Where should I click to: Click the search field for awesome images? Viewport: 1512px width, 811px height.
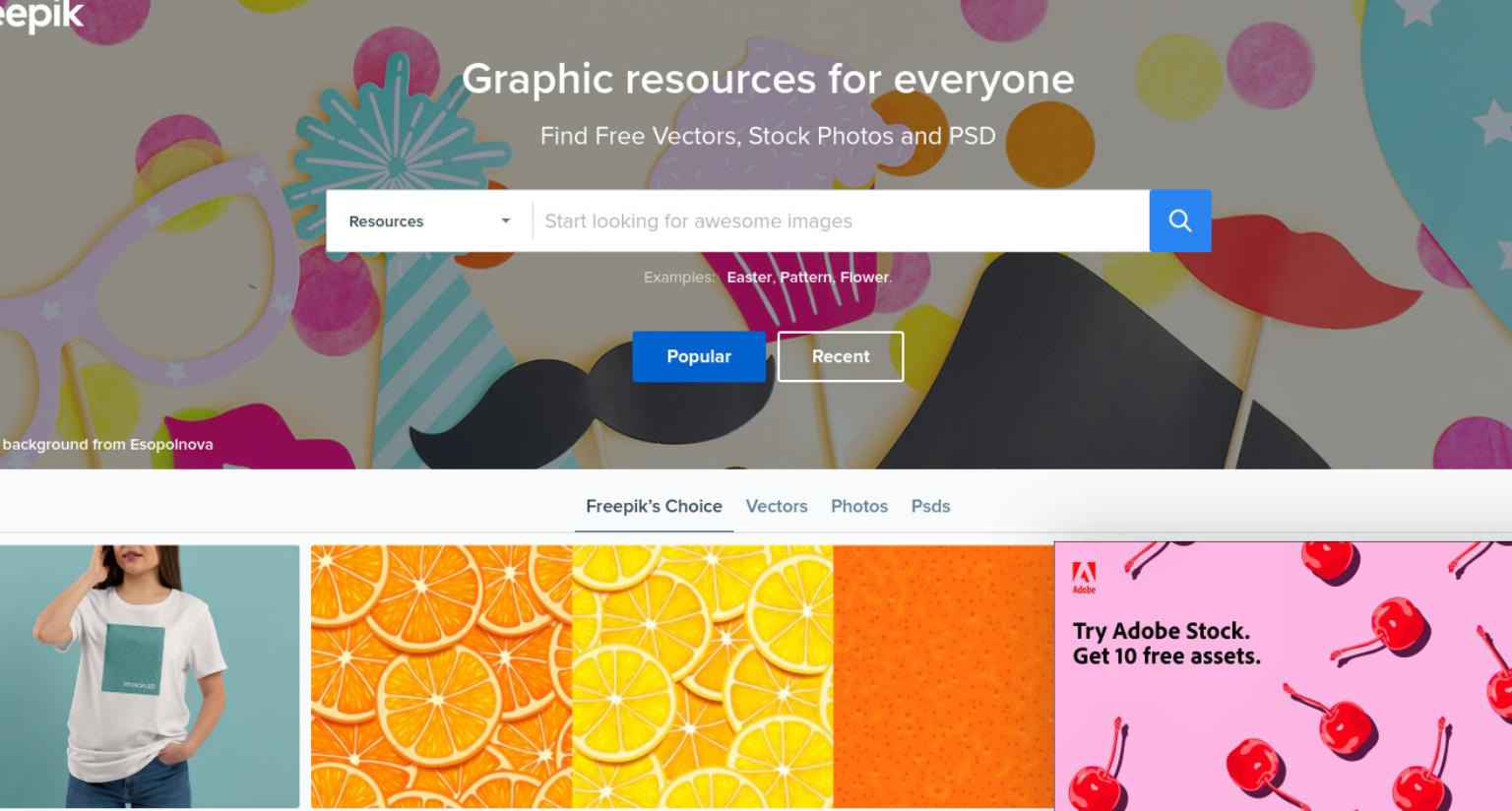(841, 221)
